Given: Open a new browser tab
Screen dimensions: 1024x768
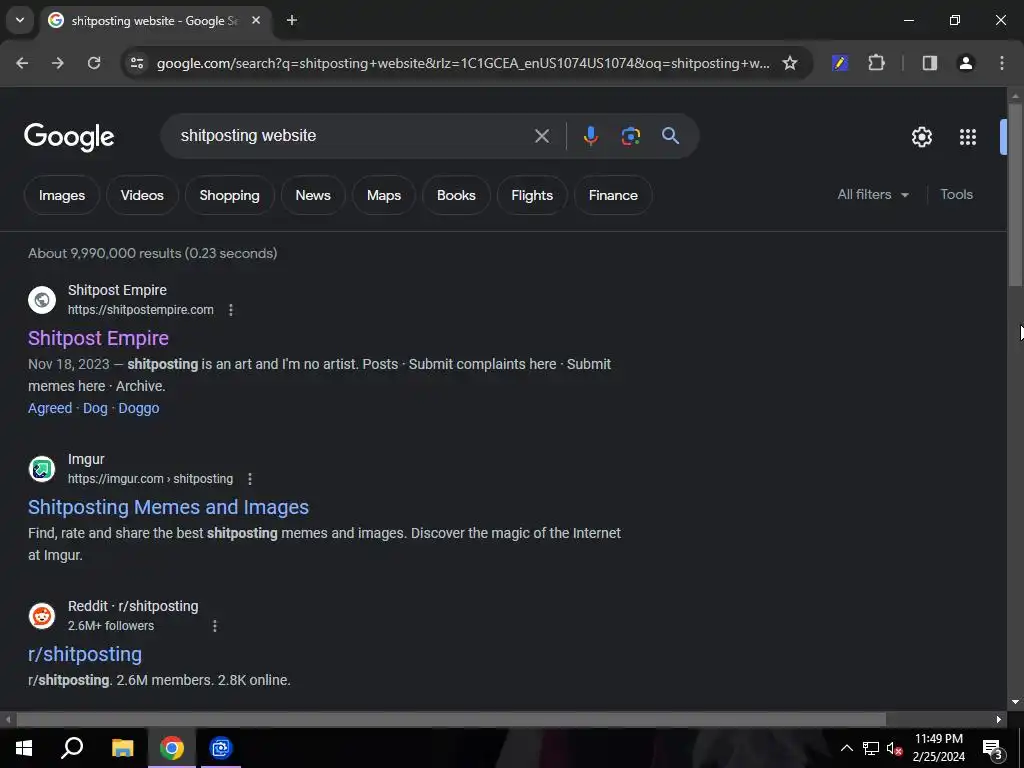Looking at the screenshot, I should (292, 20).
